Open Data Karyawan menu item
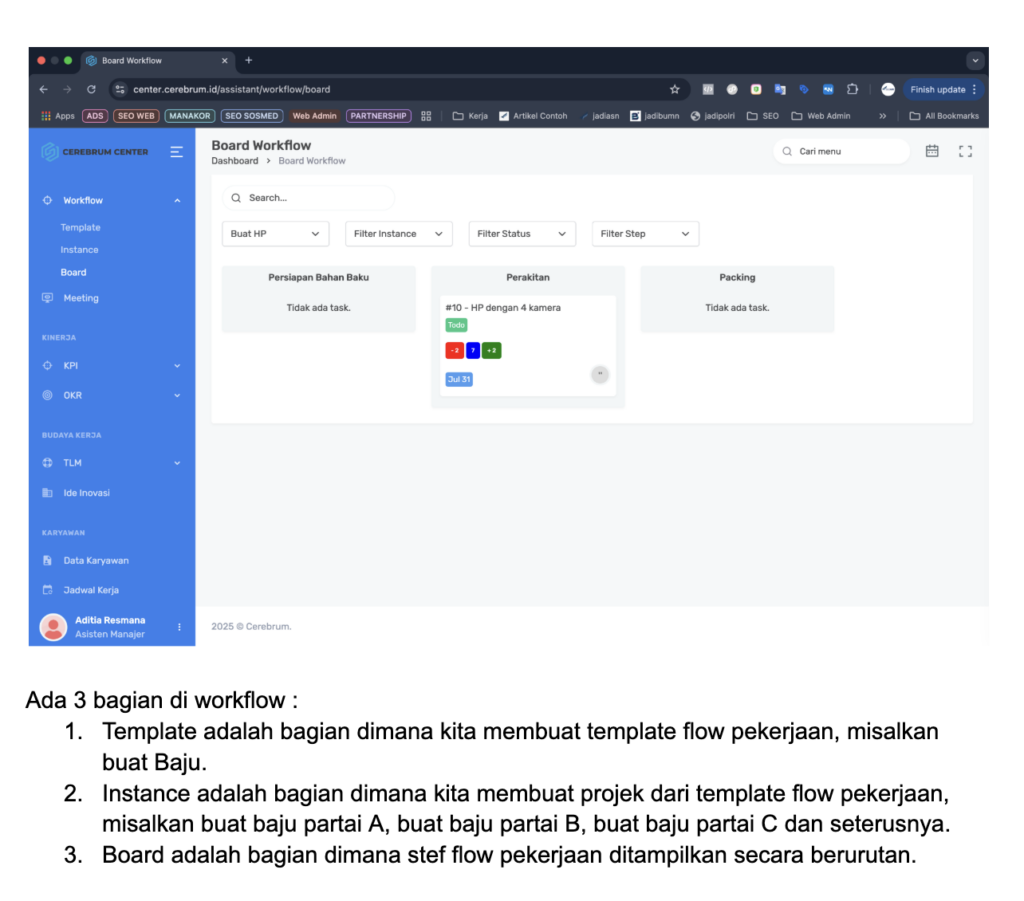 click(x=96, y=560)
